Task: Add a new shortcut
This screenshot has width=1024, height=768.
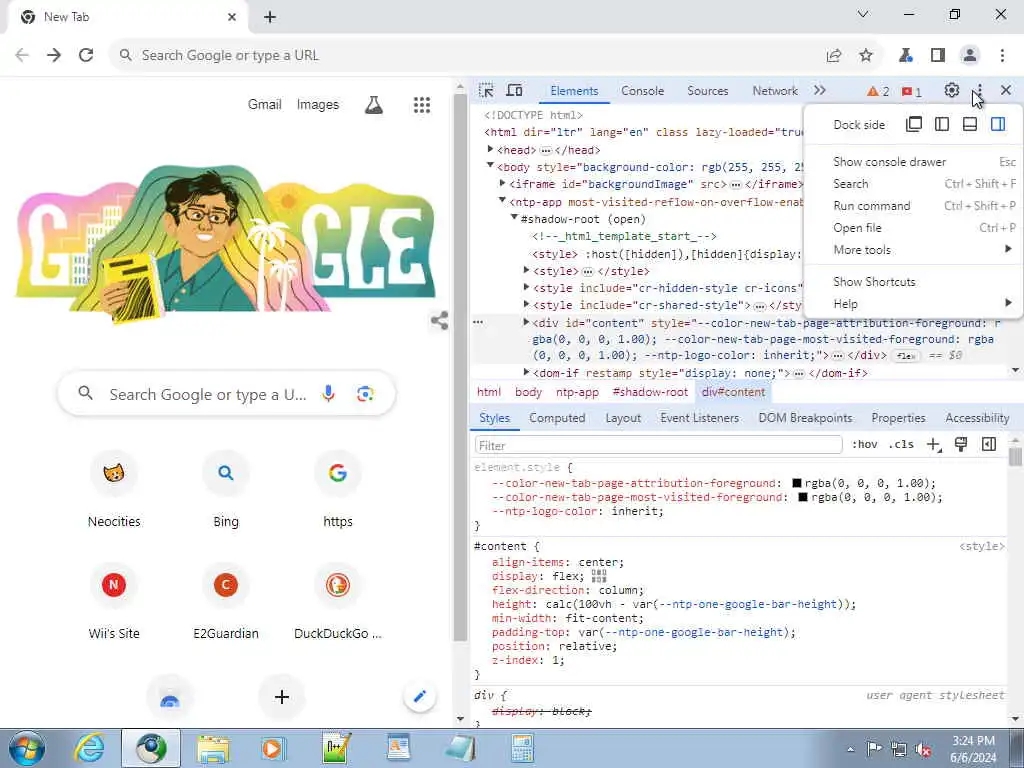Action: point(281,697)
